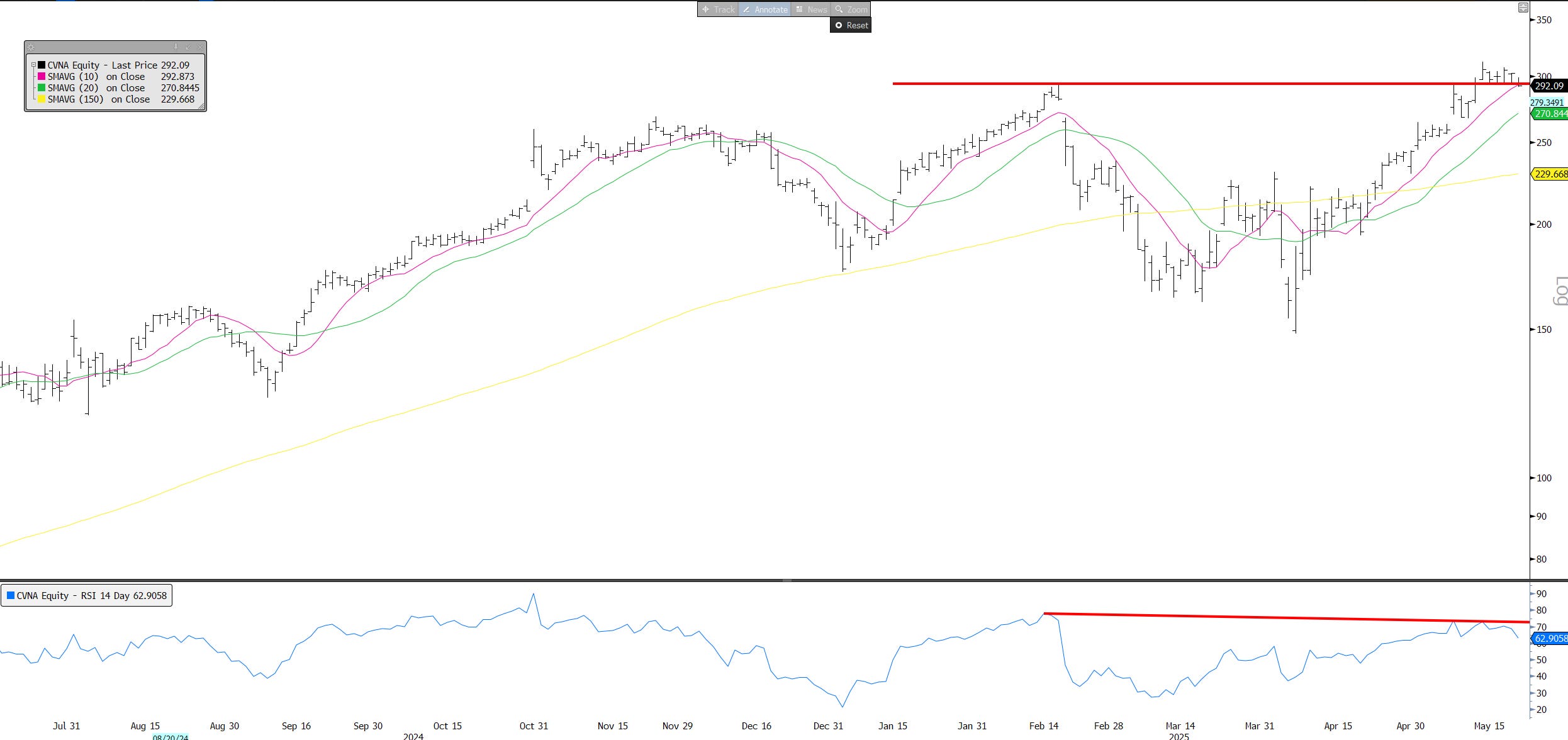Click the yellow SMAVG (150) swatch
The height and width of the screenshot is (740, 1568).
coord(42,99)
